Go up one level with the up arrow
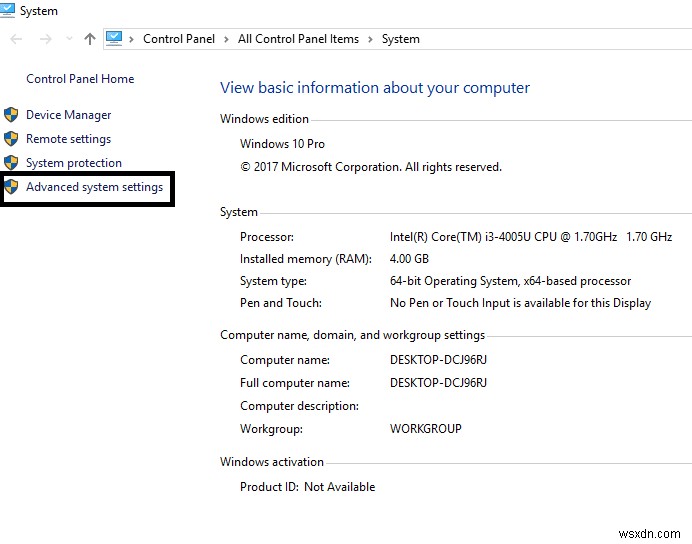Screen dimensions: 692x544 [x=90, y=39]
